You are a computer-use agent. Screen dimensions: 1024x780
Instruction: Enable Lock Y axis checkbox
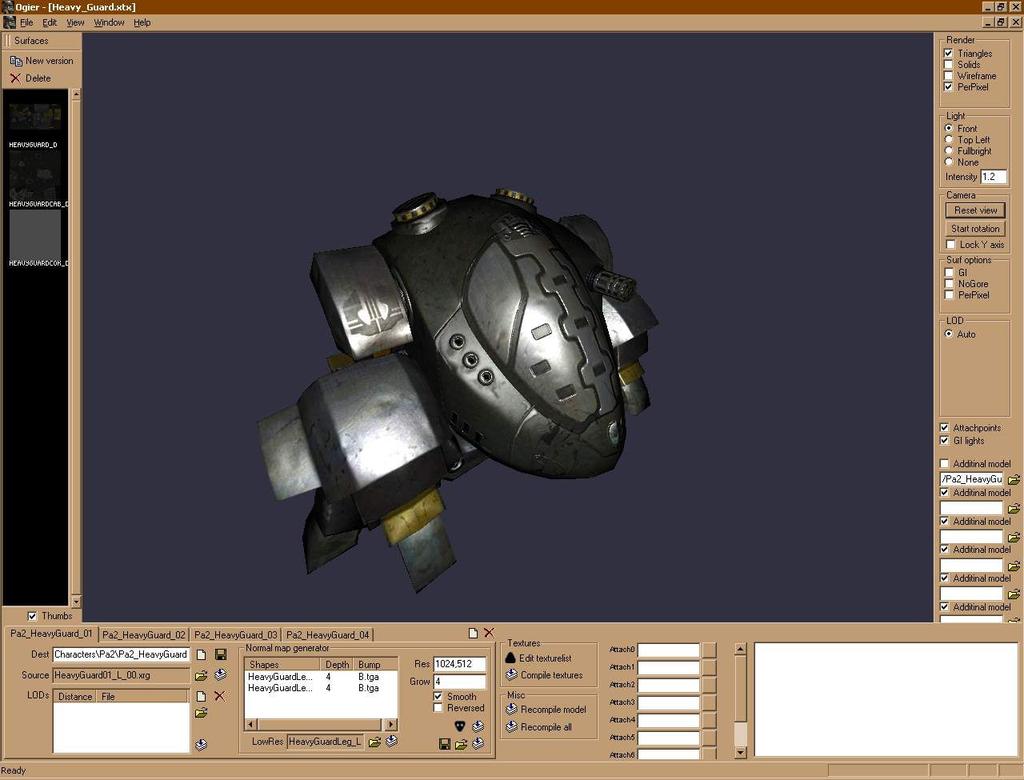(x=951, y=244)
